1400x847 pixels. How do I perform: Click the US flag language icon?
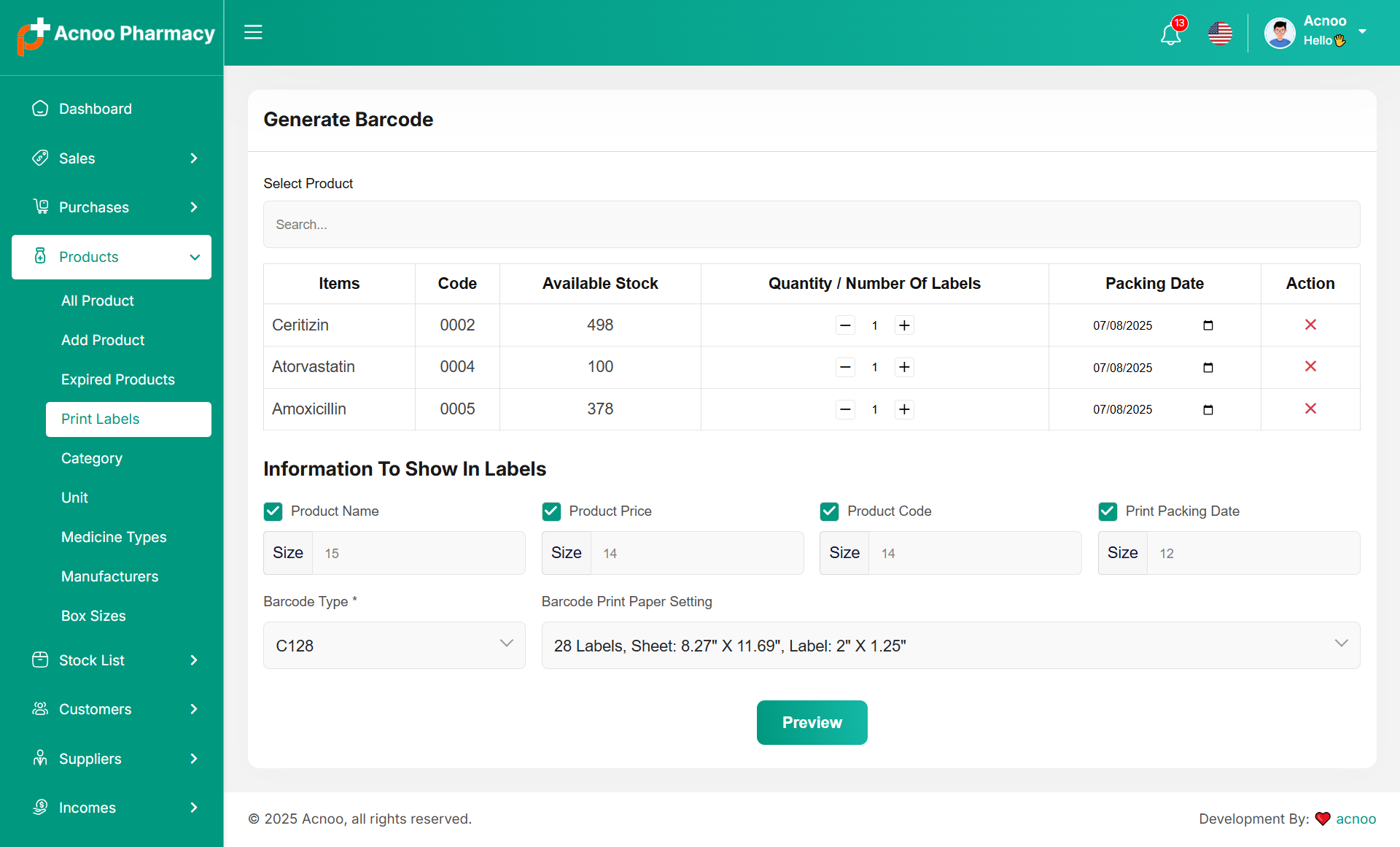pos(1220,34)
